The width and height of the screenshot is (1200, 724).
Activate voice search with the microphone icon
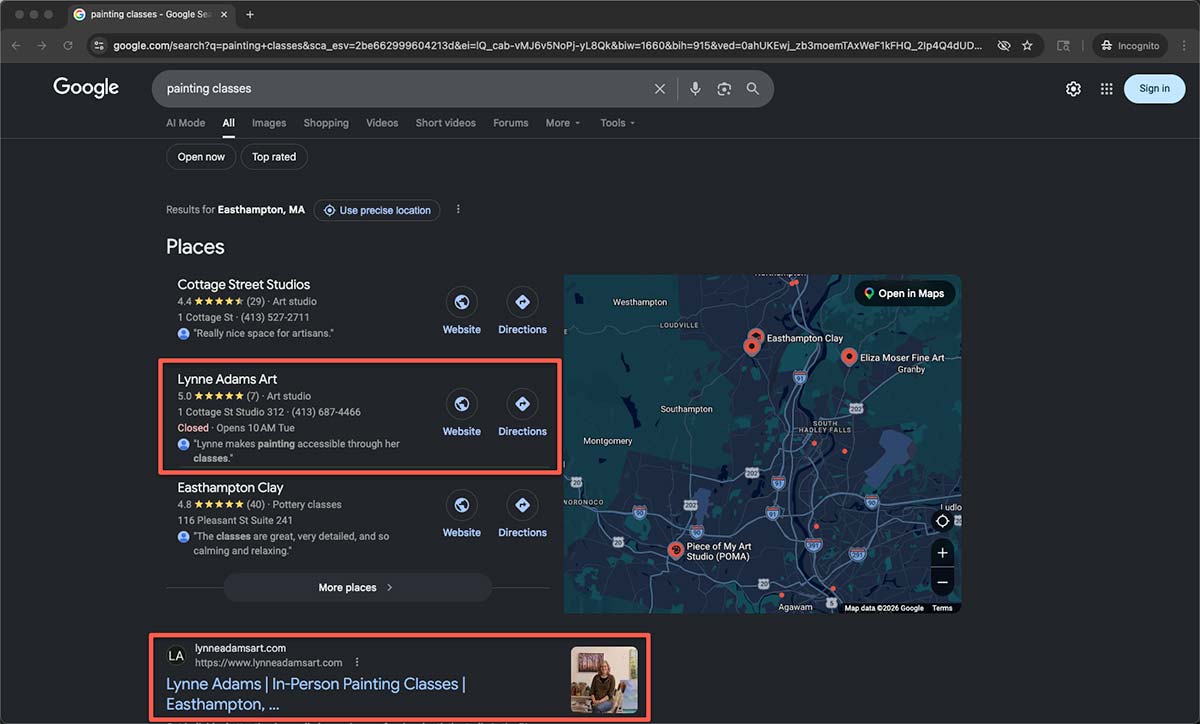tap(695, 88)
